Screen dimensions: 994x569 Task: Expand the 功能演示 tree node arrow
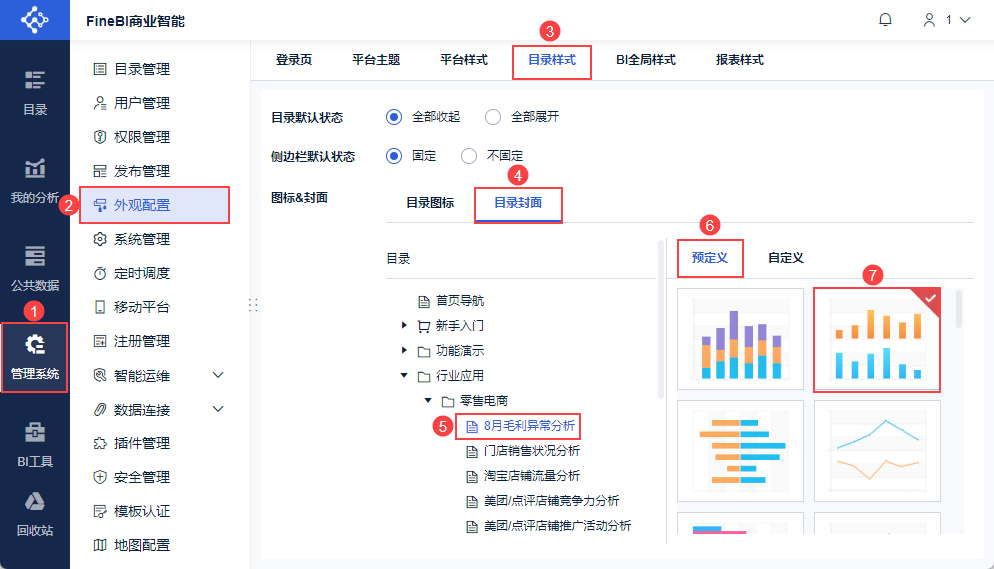(x=404, y=350)
